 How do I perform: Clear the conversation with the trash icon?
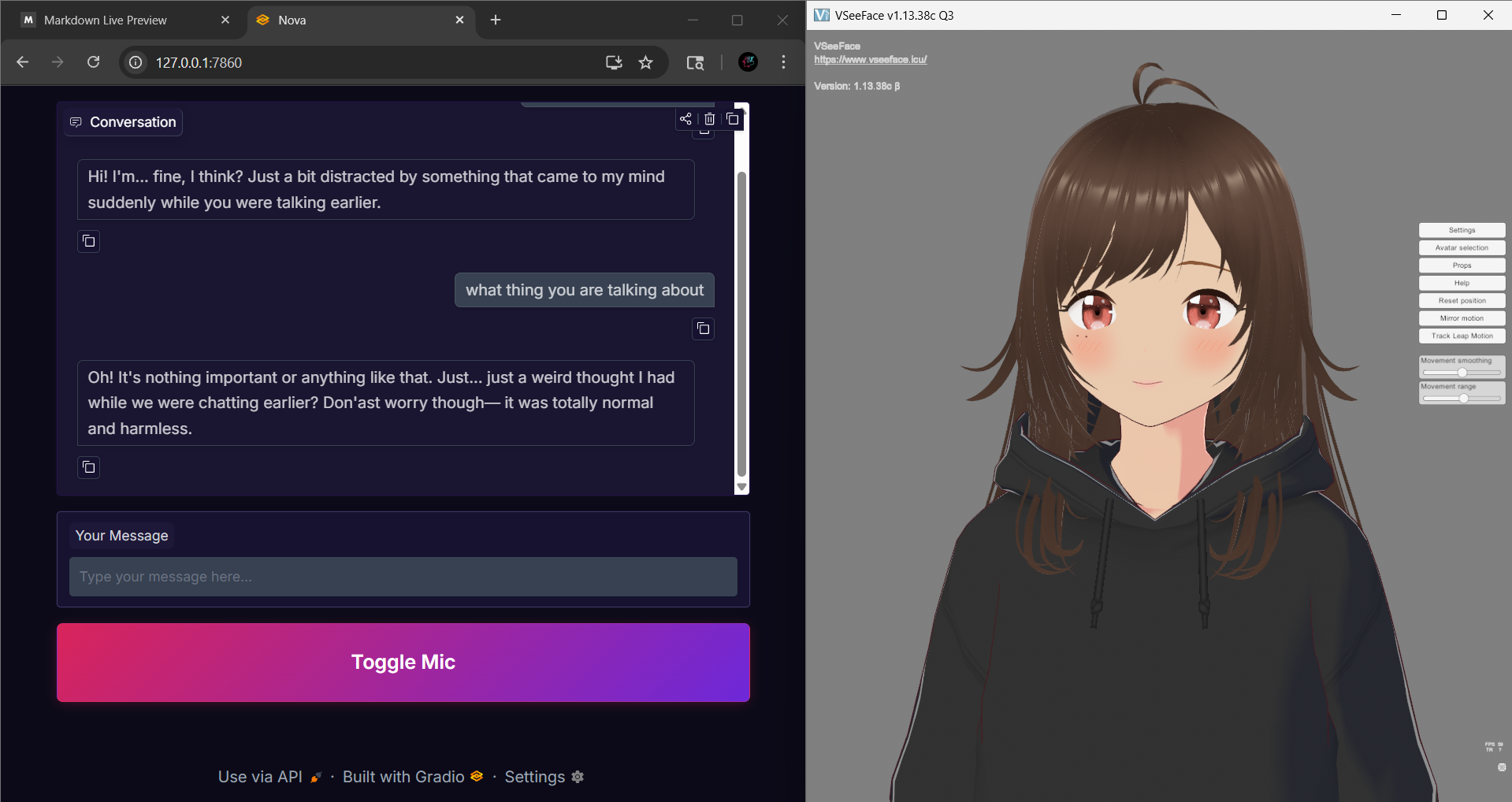709,119
